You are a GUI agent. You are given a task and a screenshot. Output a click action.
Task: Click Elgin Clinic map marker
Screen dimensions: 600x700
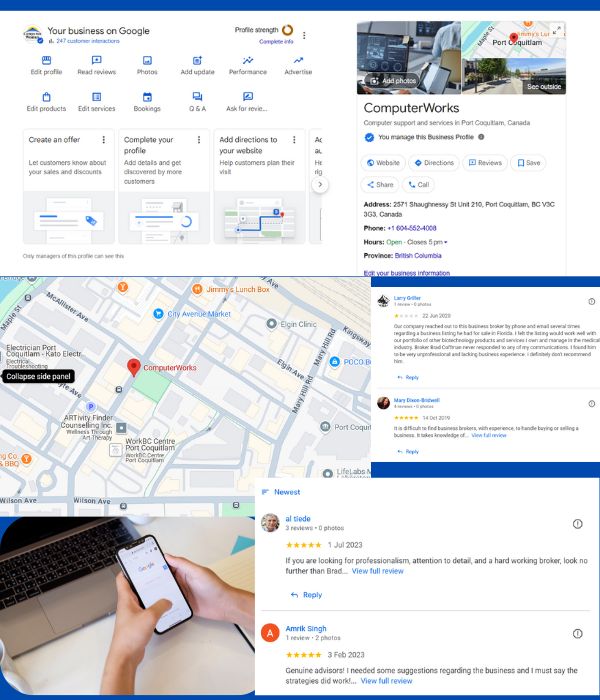(271, 324)
